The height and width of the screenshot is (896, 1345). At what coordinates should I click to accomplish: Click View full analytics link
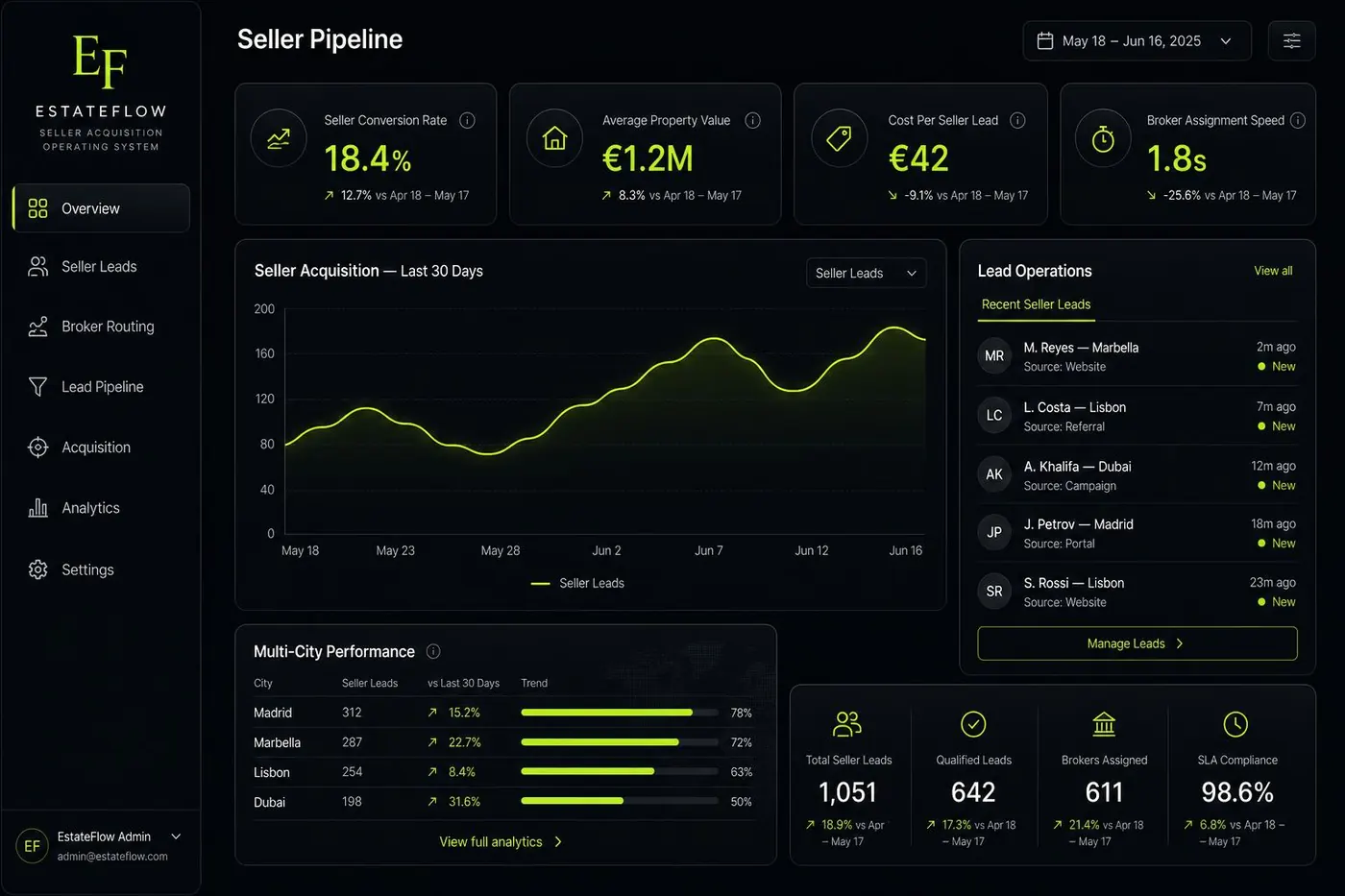[x=501, y=841]
